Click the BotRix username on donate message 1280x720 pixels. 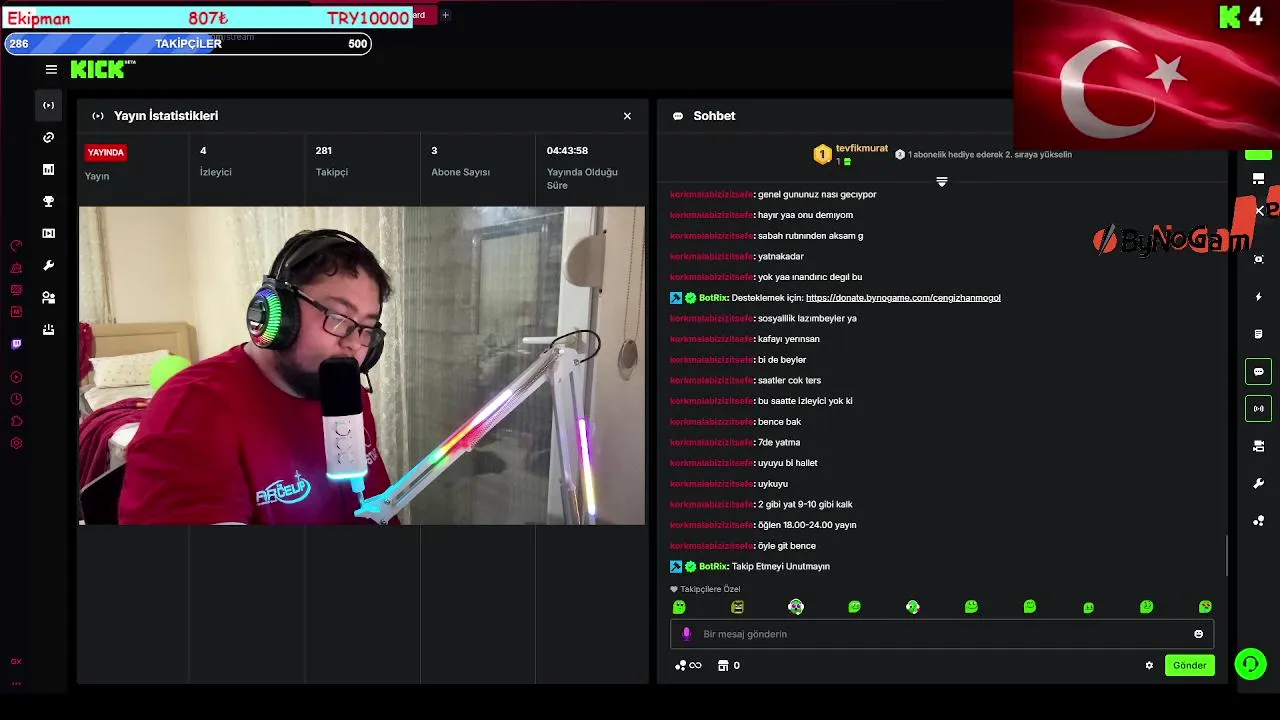(x=713, y=298)
